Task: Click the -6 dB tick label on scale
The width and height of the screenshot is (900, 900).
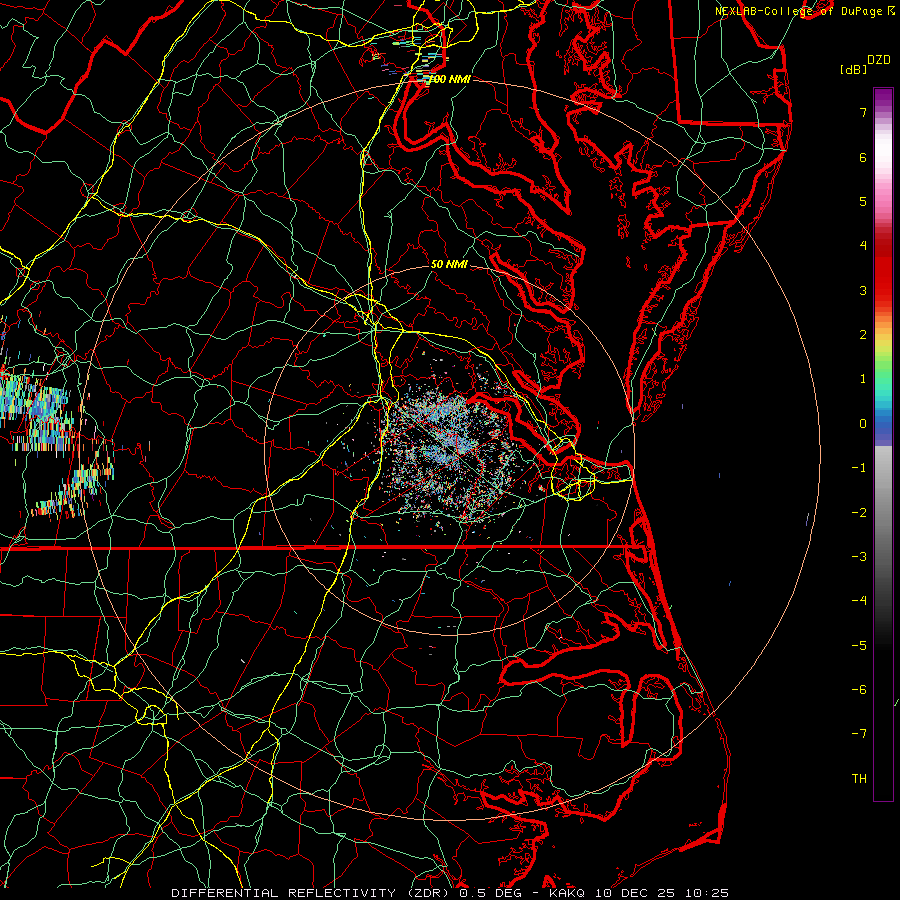Action: (x=859, y=690)
